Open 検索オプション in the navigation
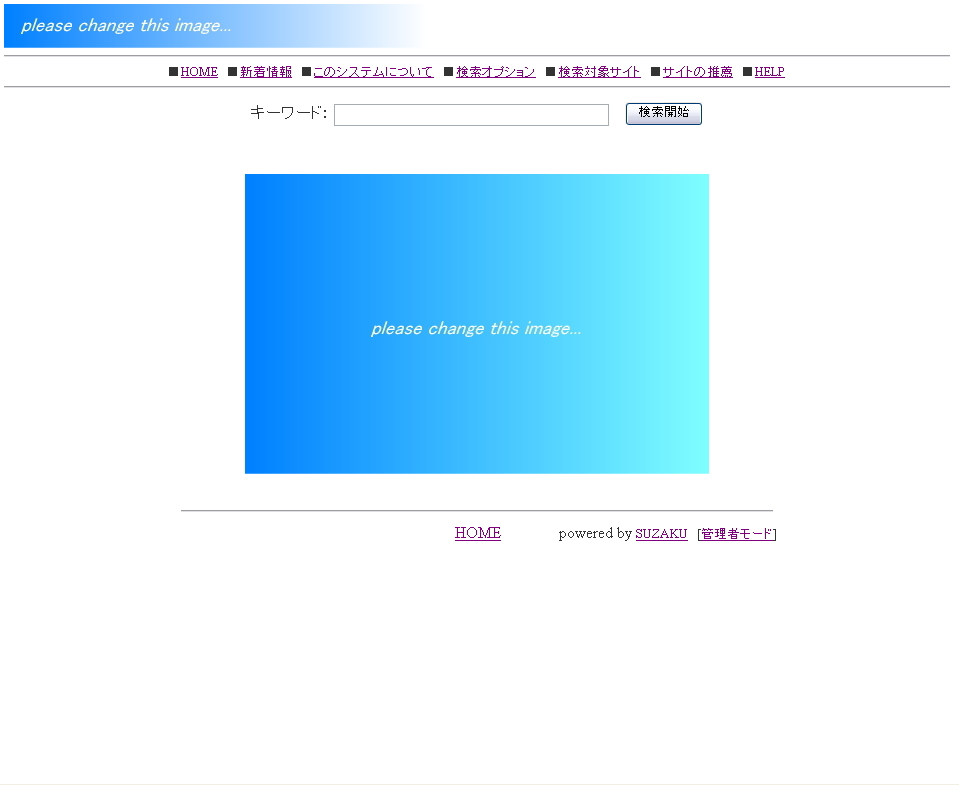 point(496,72)
